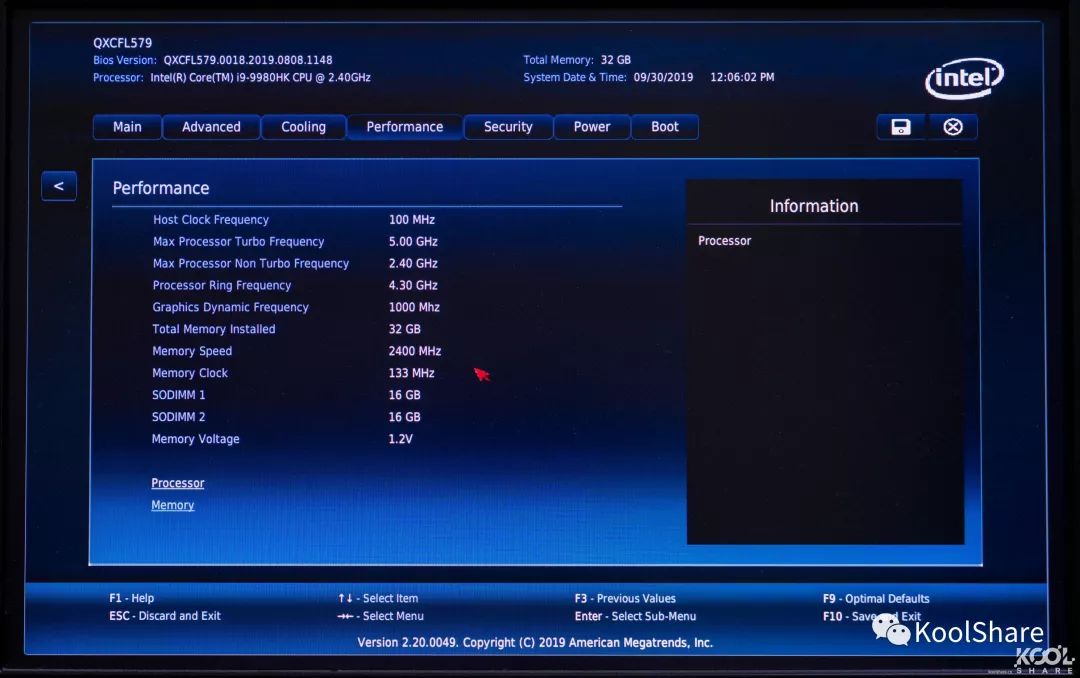Image resolution: width=1080 pixels, height=678 pixels.
Task: Click the F3 - Previous Values hint
Action: pyautogui.click(x=625, y=598)
